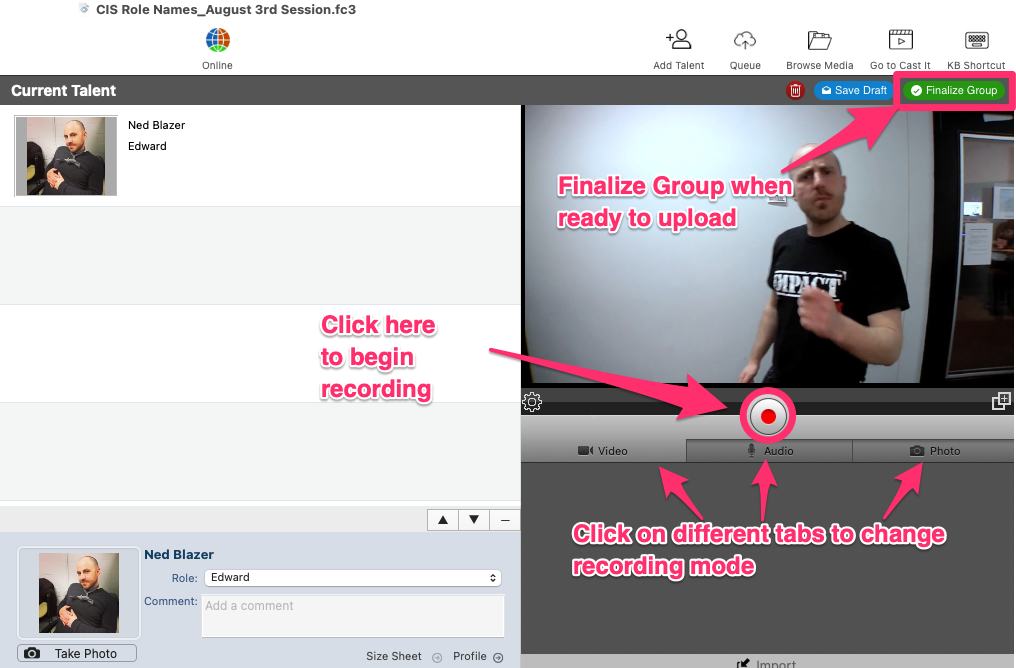Open the Browse Media folder
The width and height of the screenshot is (1016, 668).
pos(820,41)
